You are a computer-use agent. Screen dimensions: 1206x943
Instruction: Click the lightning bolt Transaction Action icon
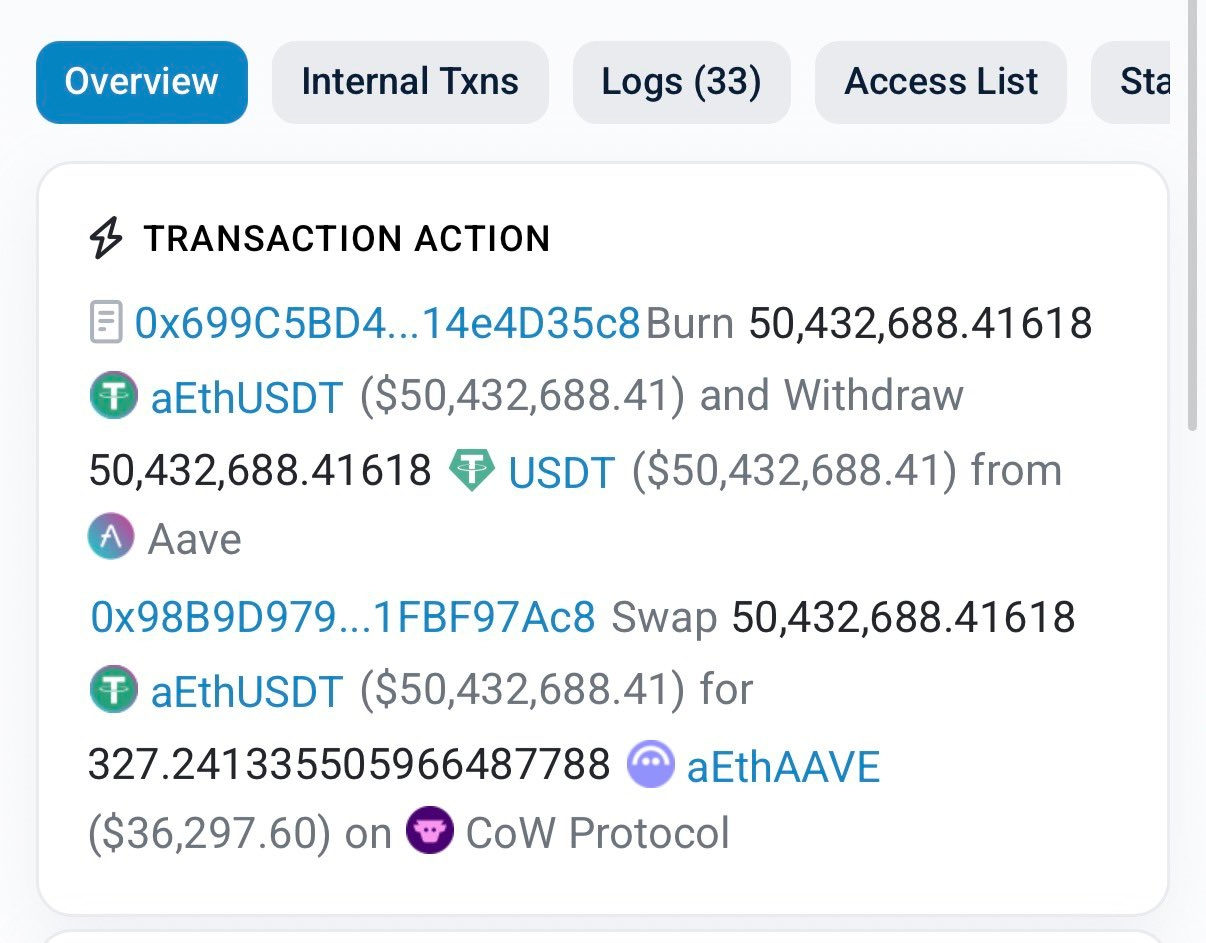point(107,239)
